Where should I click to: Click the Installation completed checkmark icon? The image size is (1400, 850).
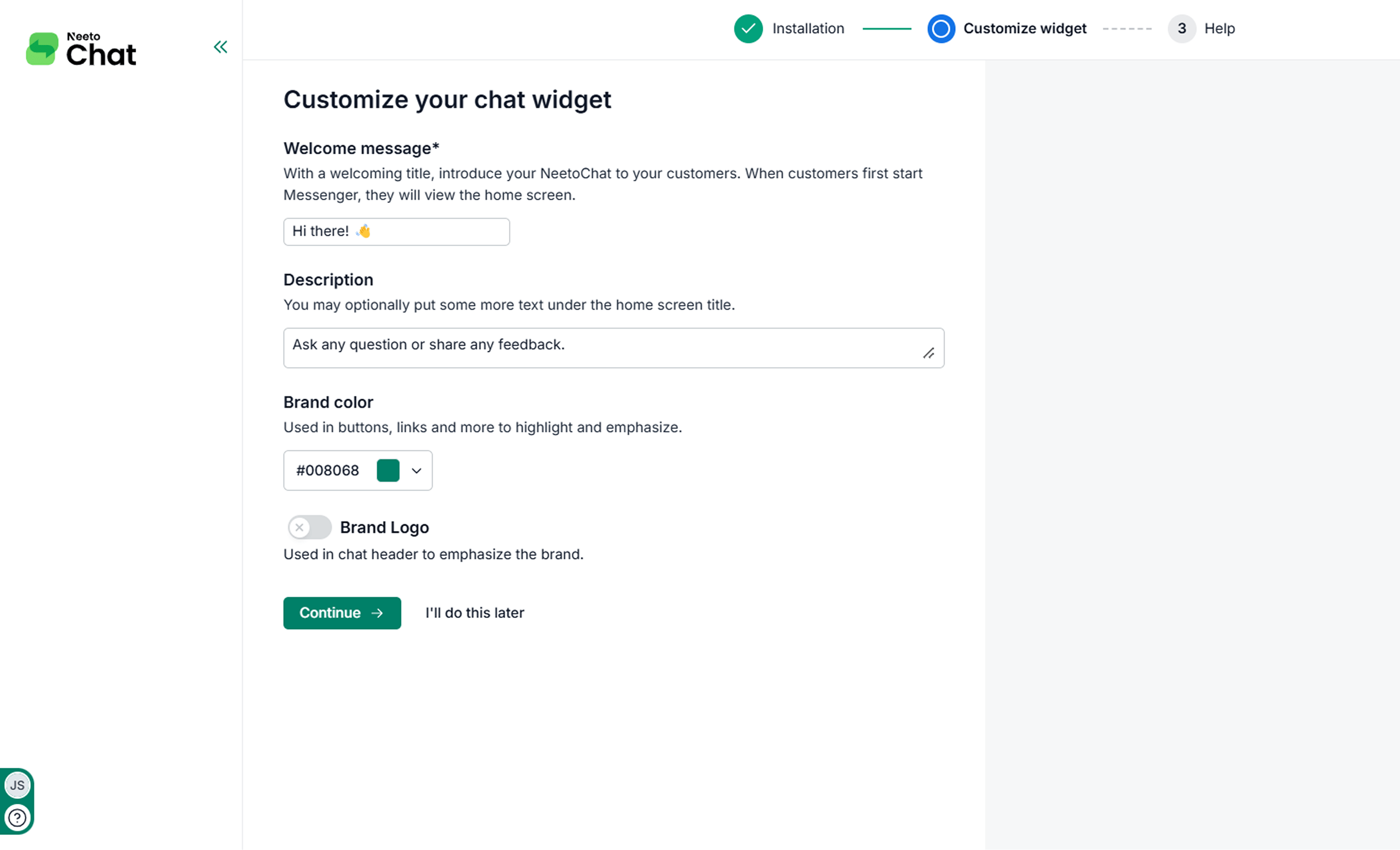(748, 28)
